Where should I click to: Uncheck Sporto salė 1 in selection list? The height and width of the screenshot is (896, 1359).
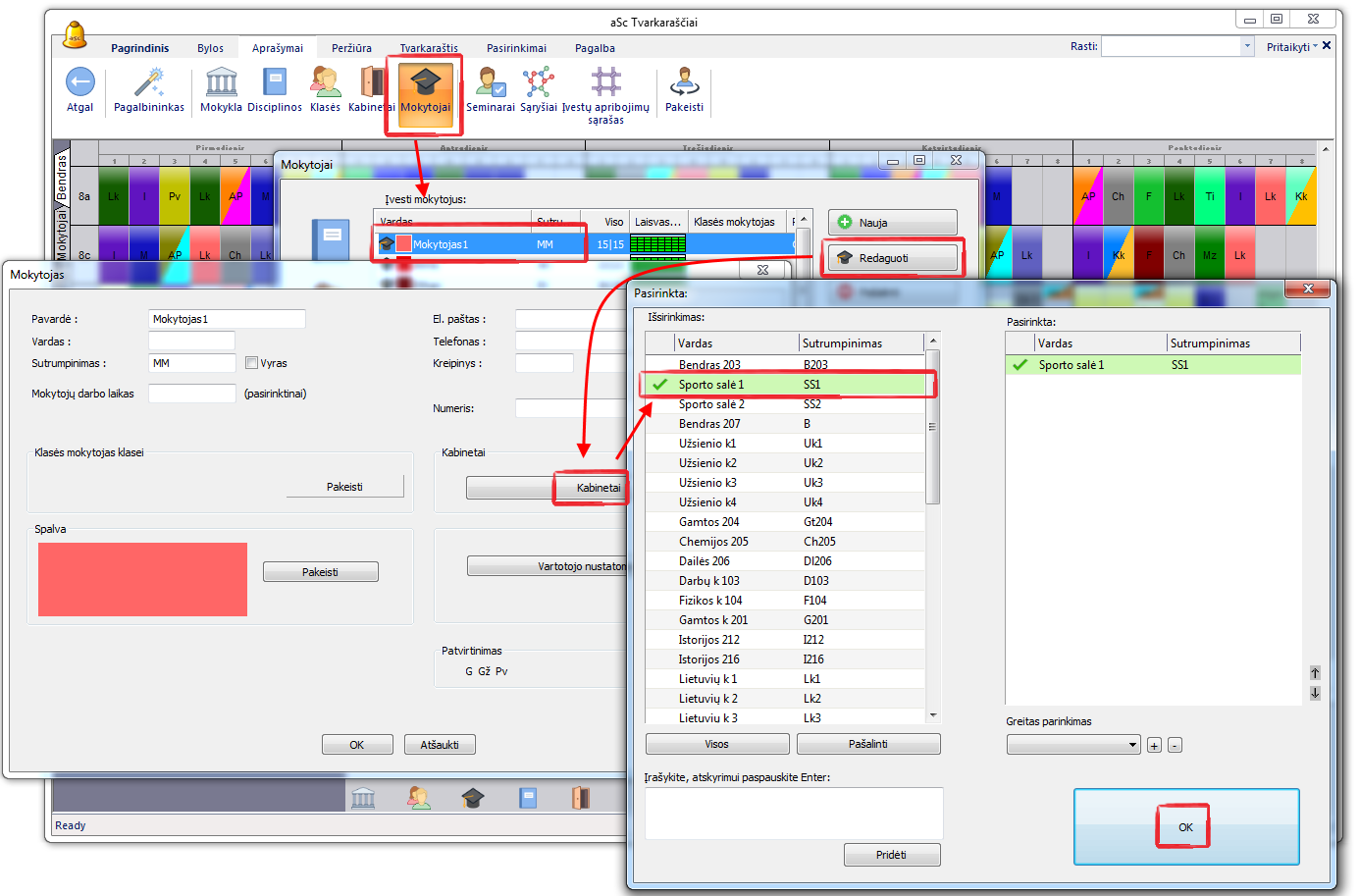point(660,385)
